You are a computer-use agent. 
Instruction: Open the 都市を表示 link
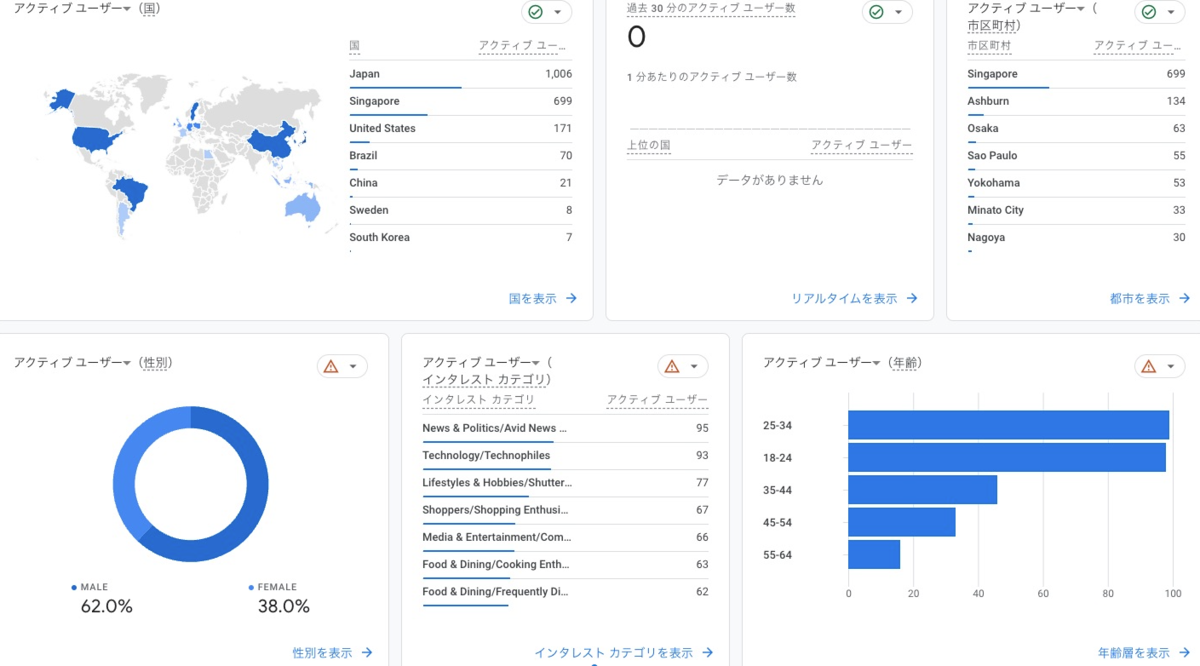(1149, 298)
